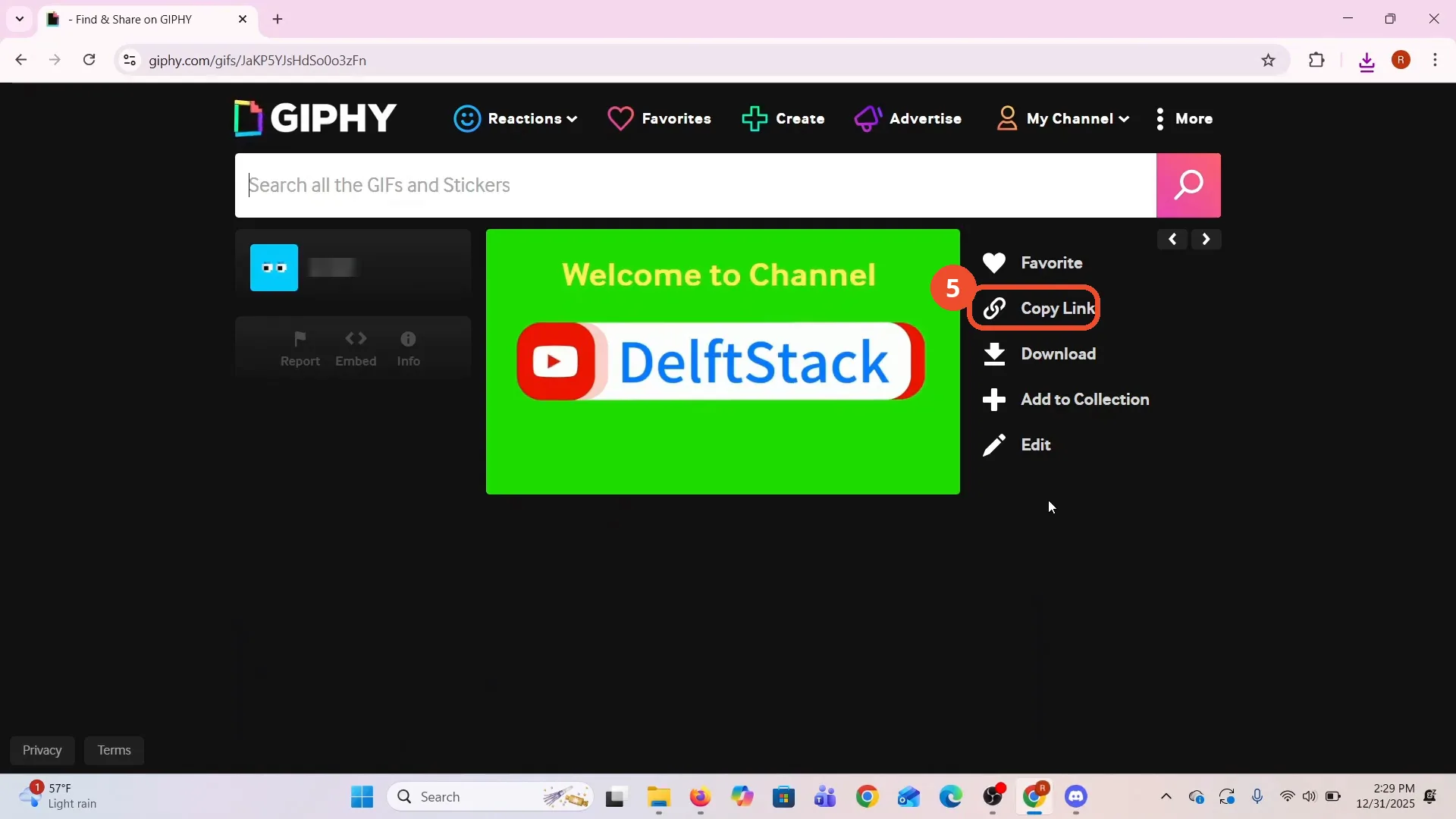Click the search field for GIFs and Stickers

tap(695, 185)
